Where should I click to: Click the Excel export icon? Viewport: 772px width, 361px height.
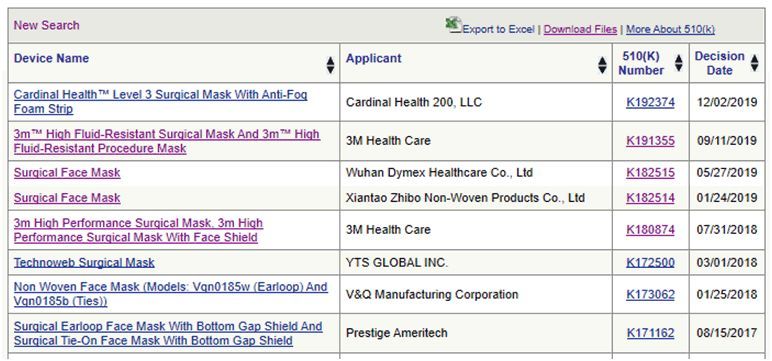pyautogui.click(x=453, y=26)
